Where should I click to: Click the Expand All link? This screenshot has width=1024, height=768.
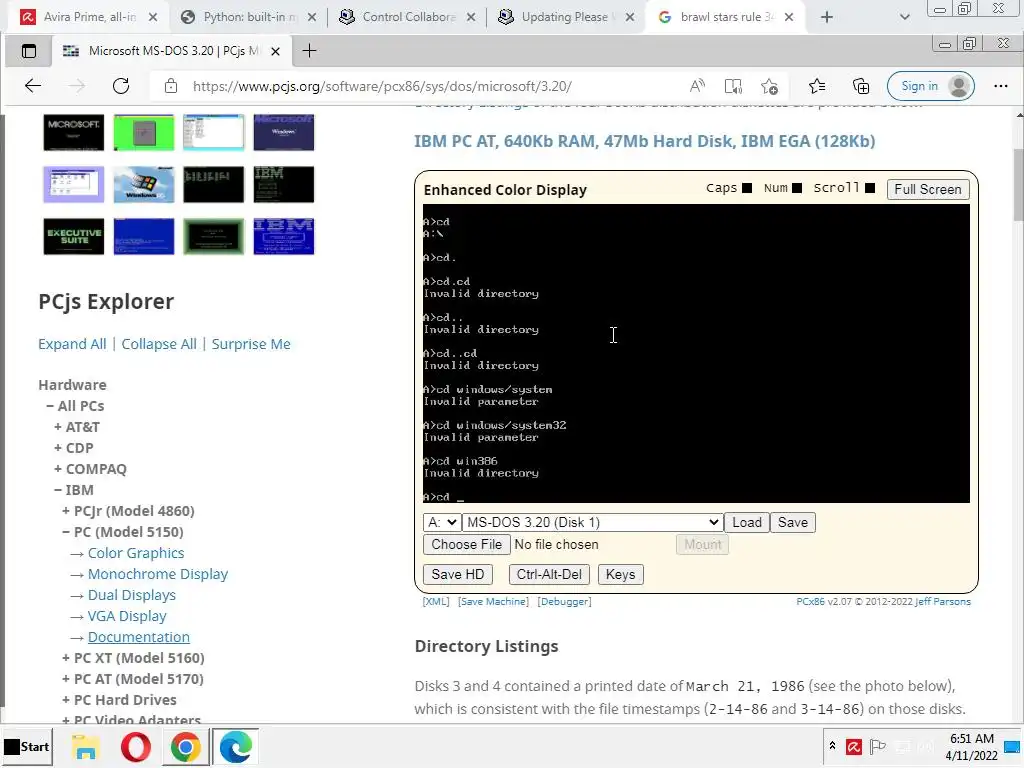coord(72,344)
